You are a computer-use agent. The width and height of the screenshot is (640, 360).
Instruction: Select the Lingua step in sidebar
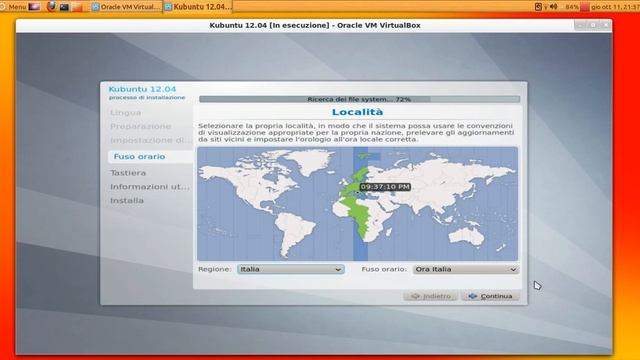pyautogui.click(x=126, y=113)
